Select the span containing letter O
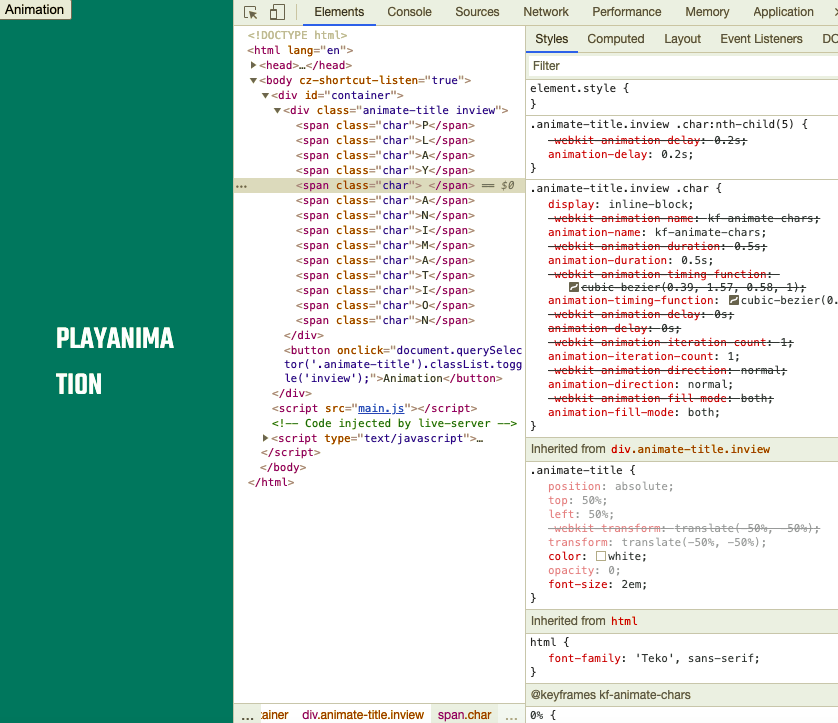The image size is (838, 723). point(385,306)
